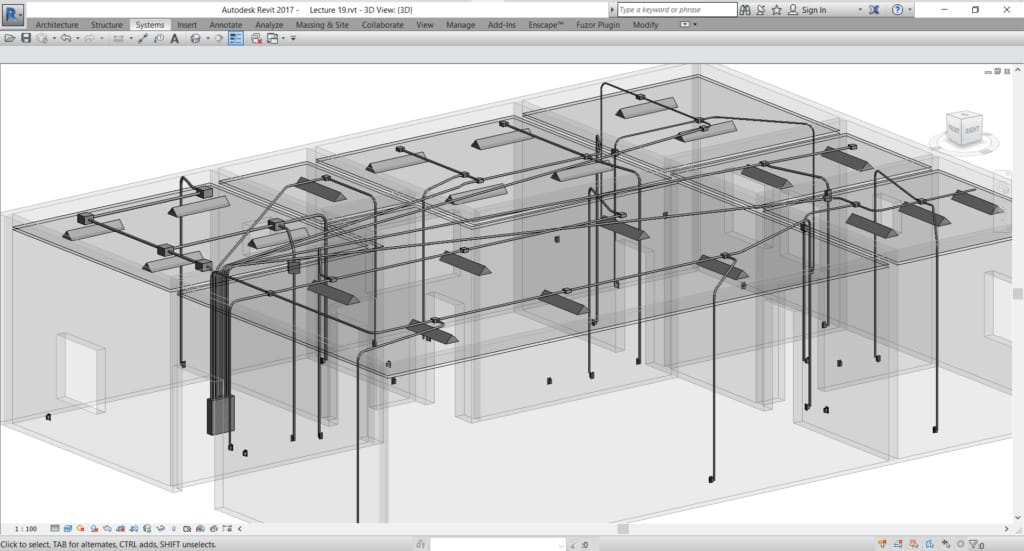Expand the Help dropdown arrow

coord(910,10)
